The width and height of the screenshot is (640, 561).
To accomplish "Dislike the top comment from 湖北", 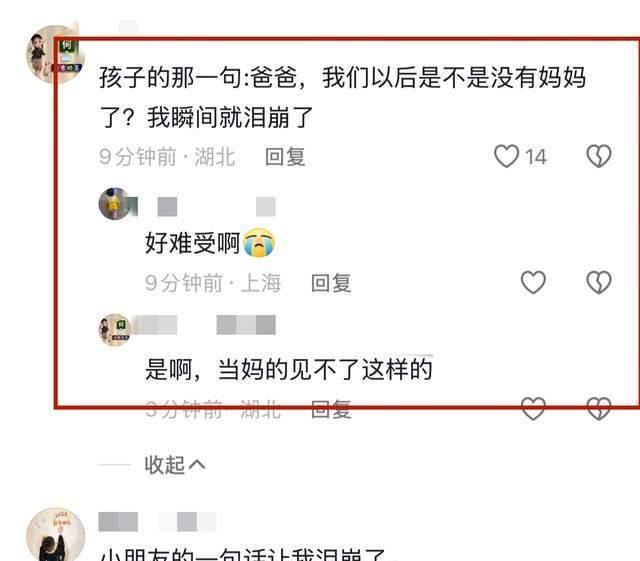I will coord(599,156).
